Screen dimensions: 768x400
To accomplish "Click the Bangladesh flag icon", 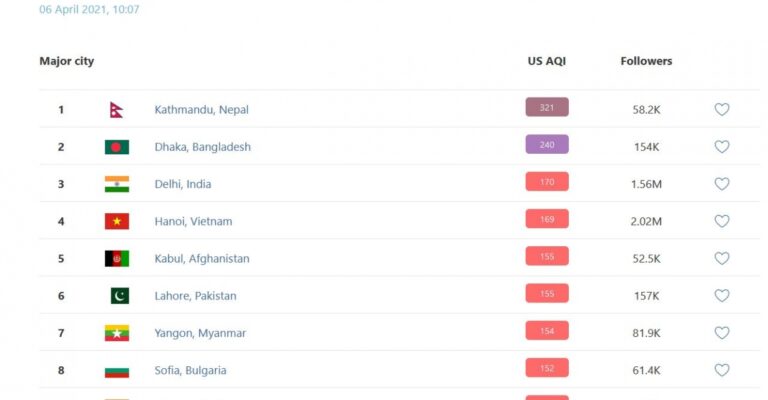I will pos(117,147).
